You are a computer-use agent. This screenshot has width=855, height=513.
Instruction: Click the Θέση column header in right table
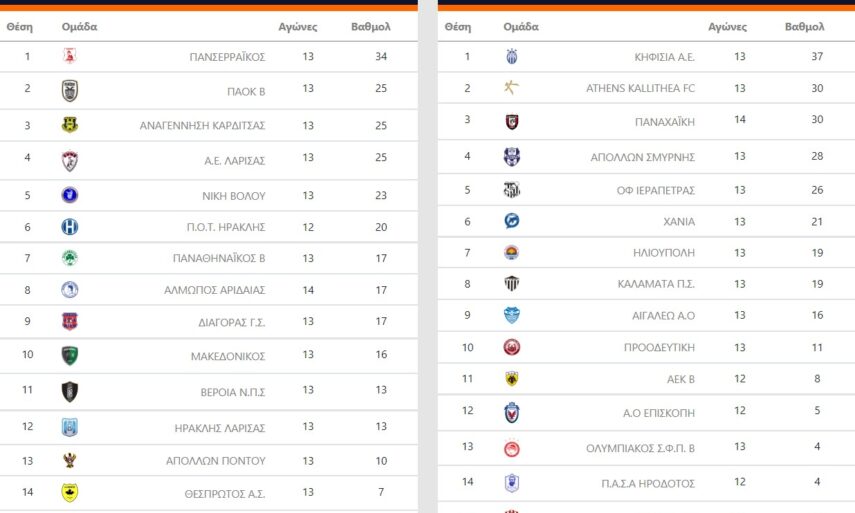tap(457, 27)
